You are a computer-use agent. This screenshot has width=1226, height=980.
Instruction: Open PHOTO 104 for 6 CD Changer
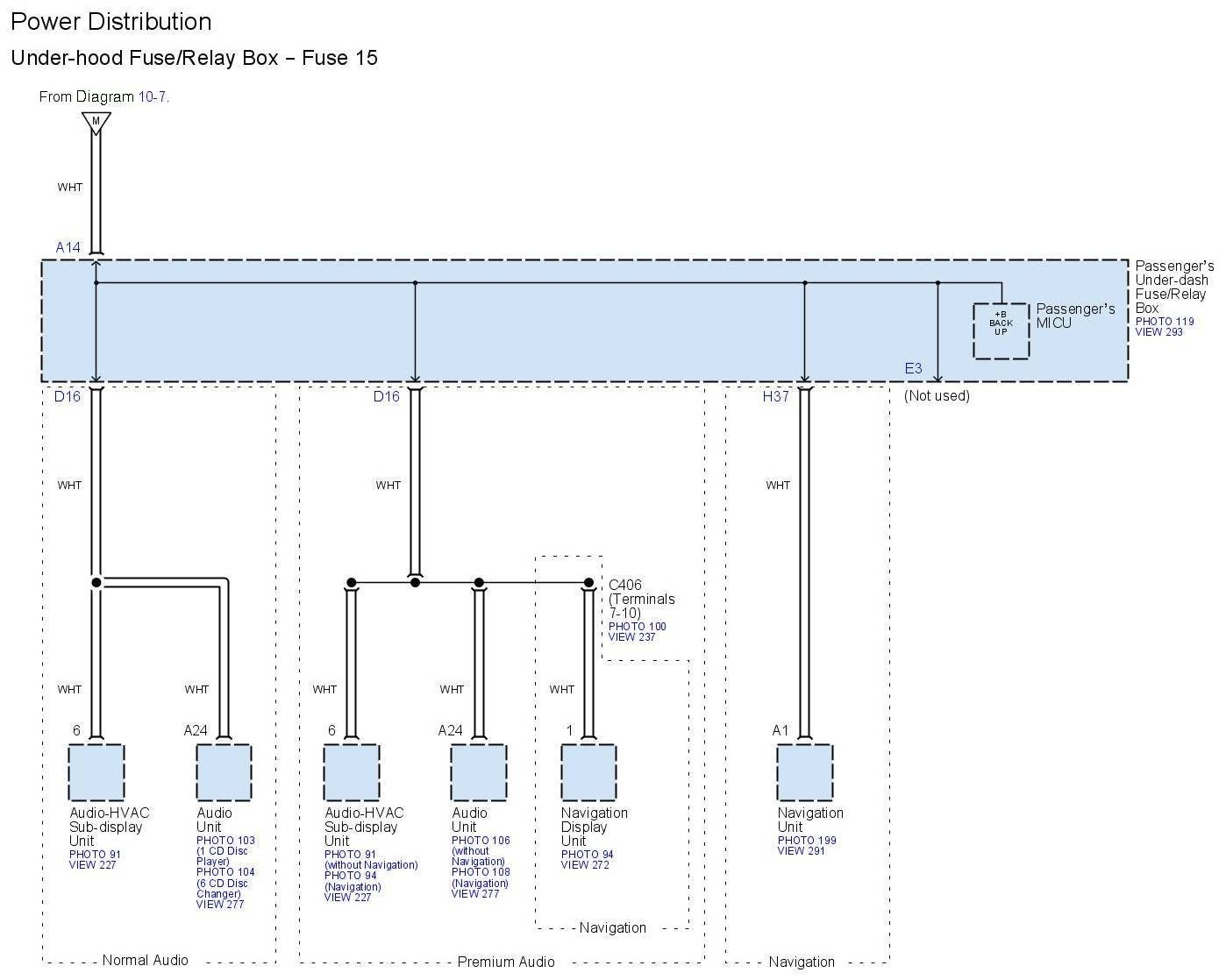point(225,872)
